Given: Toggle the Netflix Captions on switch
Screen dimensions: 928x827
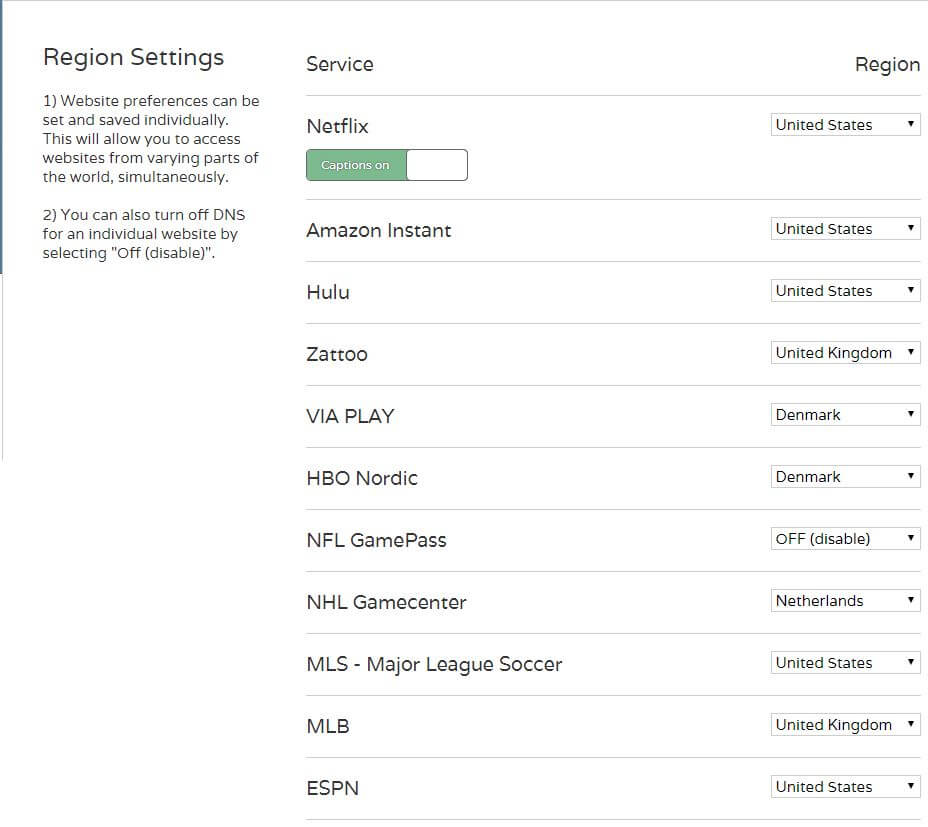Looking at the screenshot, I should (386, 165).
